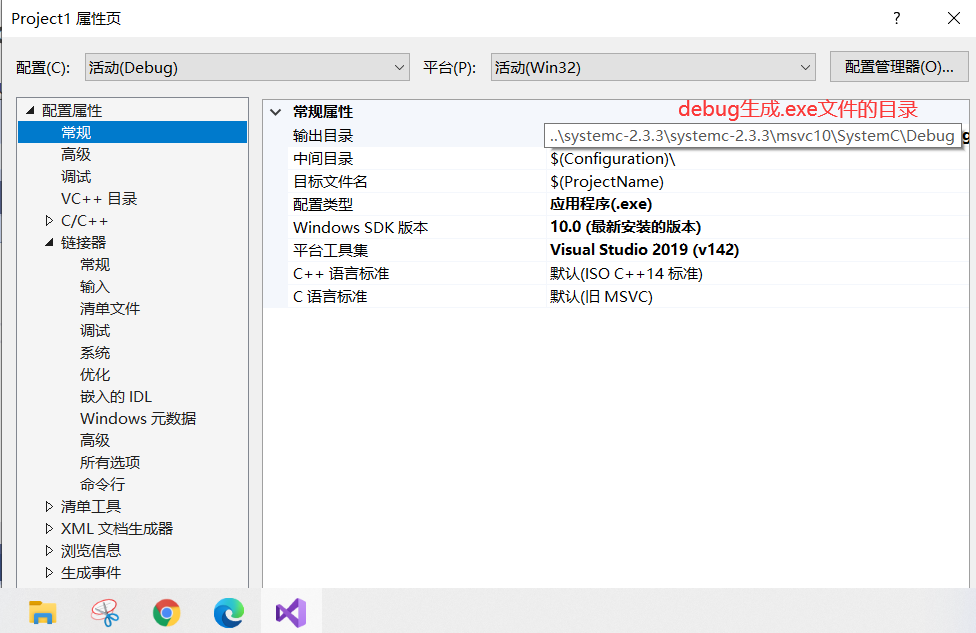Viewport: 976px width, 633px height.
Task: Click the help question mark icon
Action: (896, 18)
